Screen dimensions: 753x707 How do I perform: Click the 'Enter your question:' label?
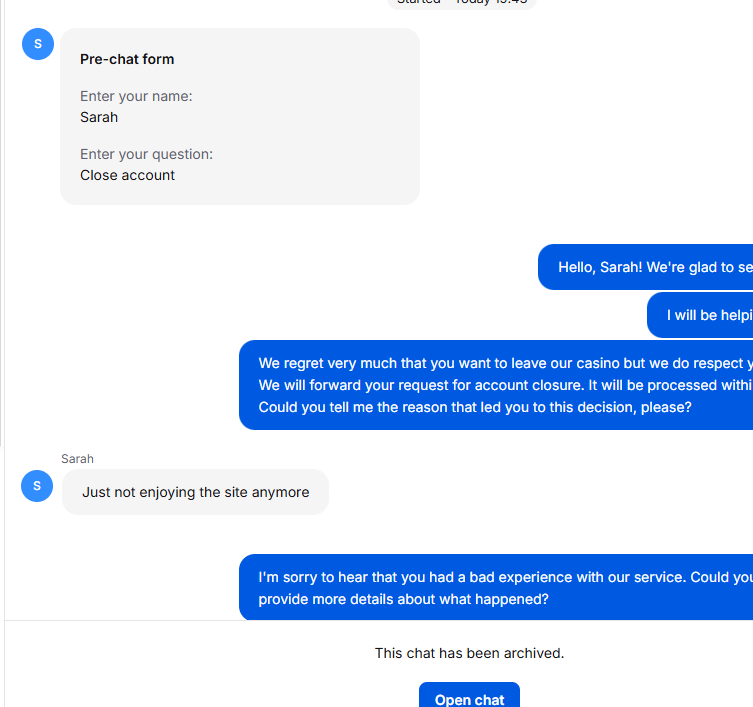(x=146, y=154)
